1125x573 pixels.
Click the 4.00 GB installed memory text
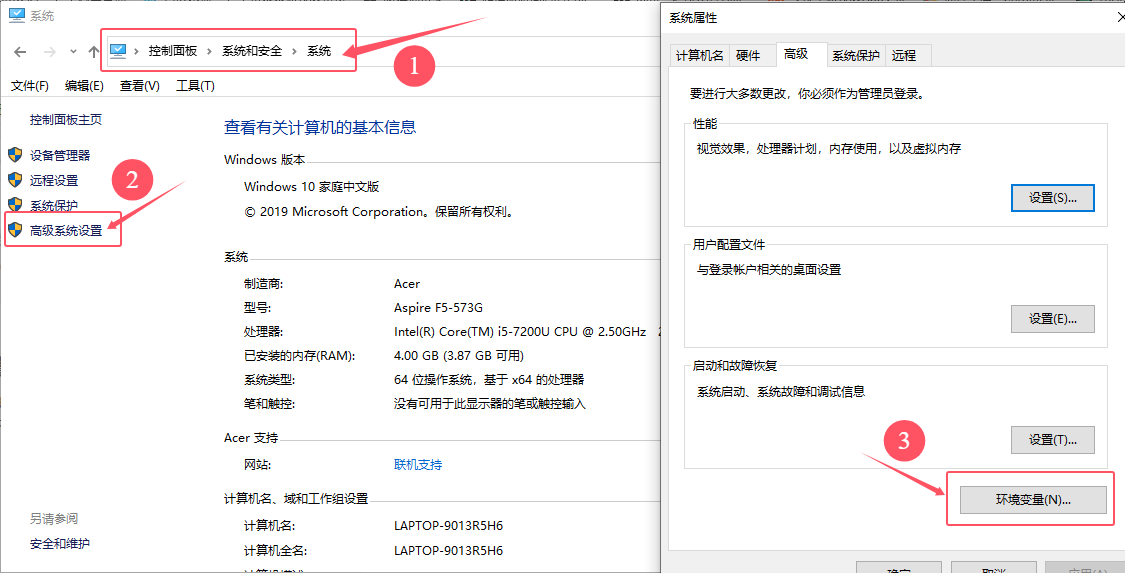pyautogui.click(x=459, y=356)
